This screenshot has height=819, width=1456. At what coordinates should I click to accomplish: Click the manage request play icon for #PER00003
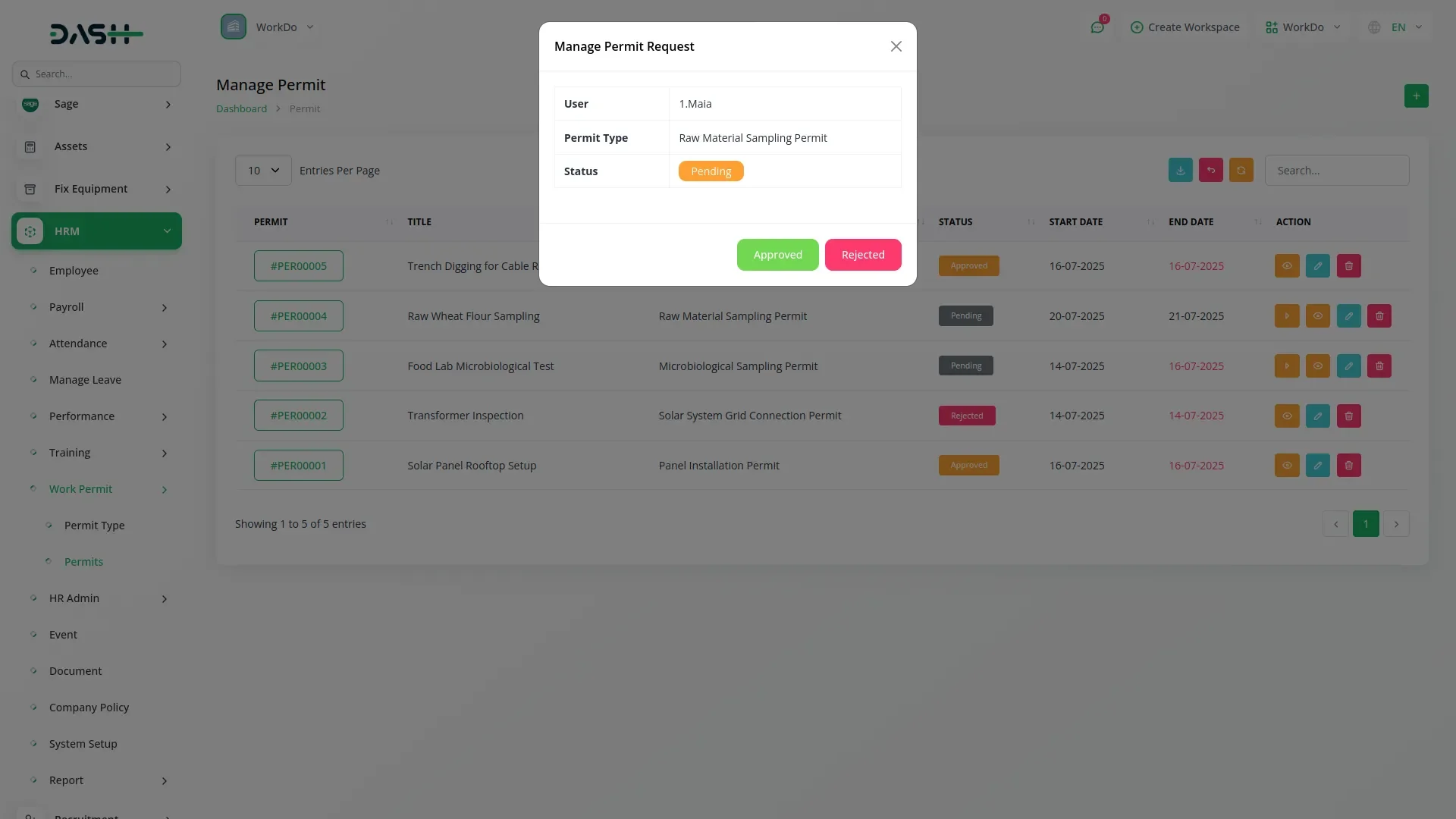[x=1286, y=366]
